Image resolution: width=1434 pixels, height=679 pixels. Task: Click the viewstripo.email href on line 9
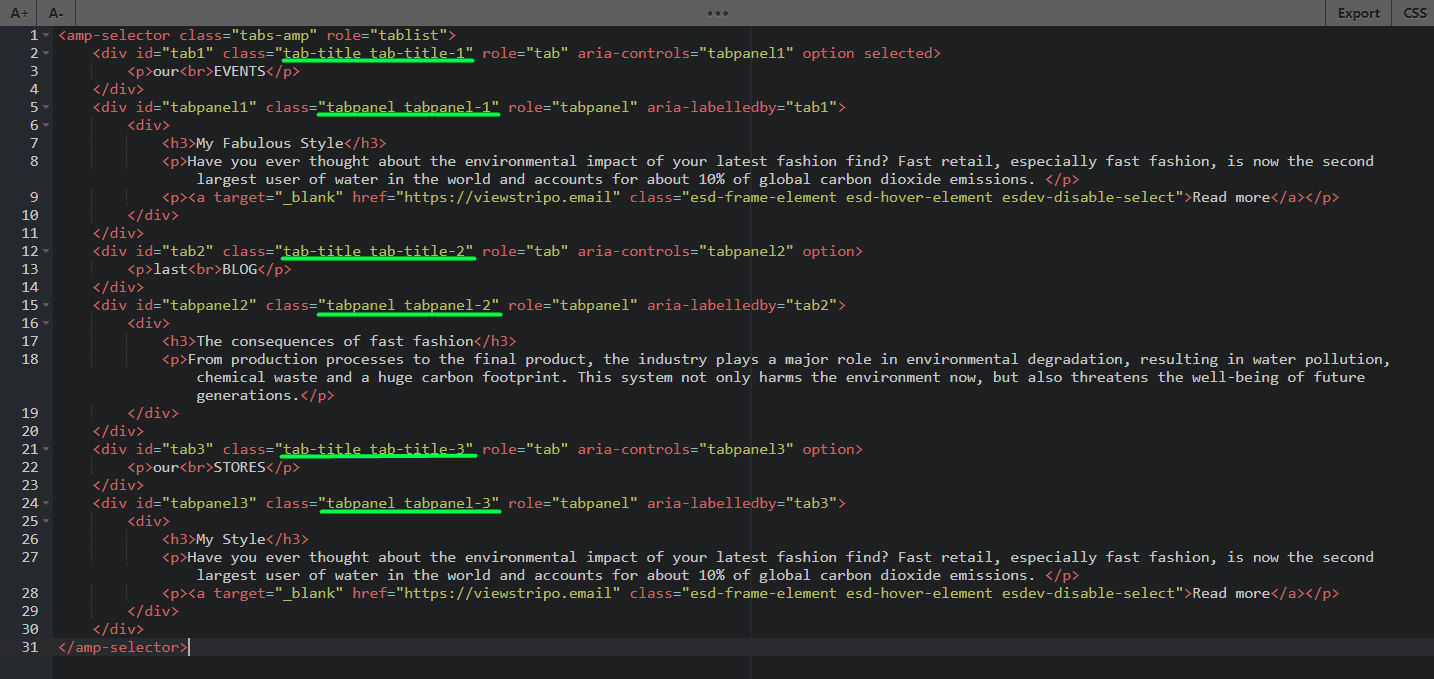pyautogui.click(x=510, y=197)
